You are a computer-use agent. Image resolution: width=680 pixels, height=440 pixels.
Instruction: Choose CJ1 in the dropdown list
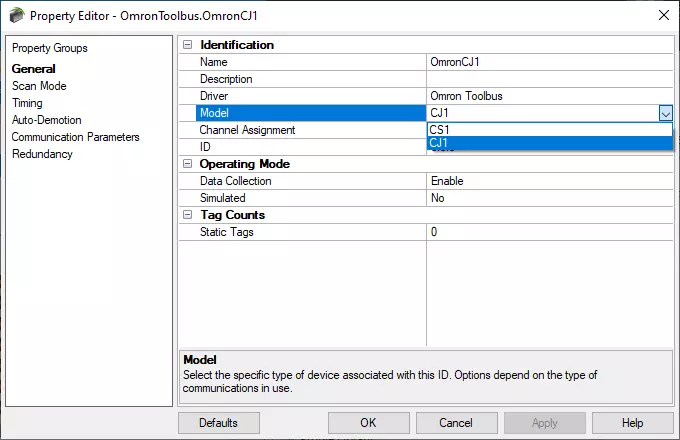pos(549,143)
